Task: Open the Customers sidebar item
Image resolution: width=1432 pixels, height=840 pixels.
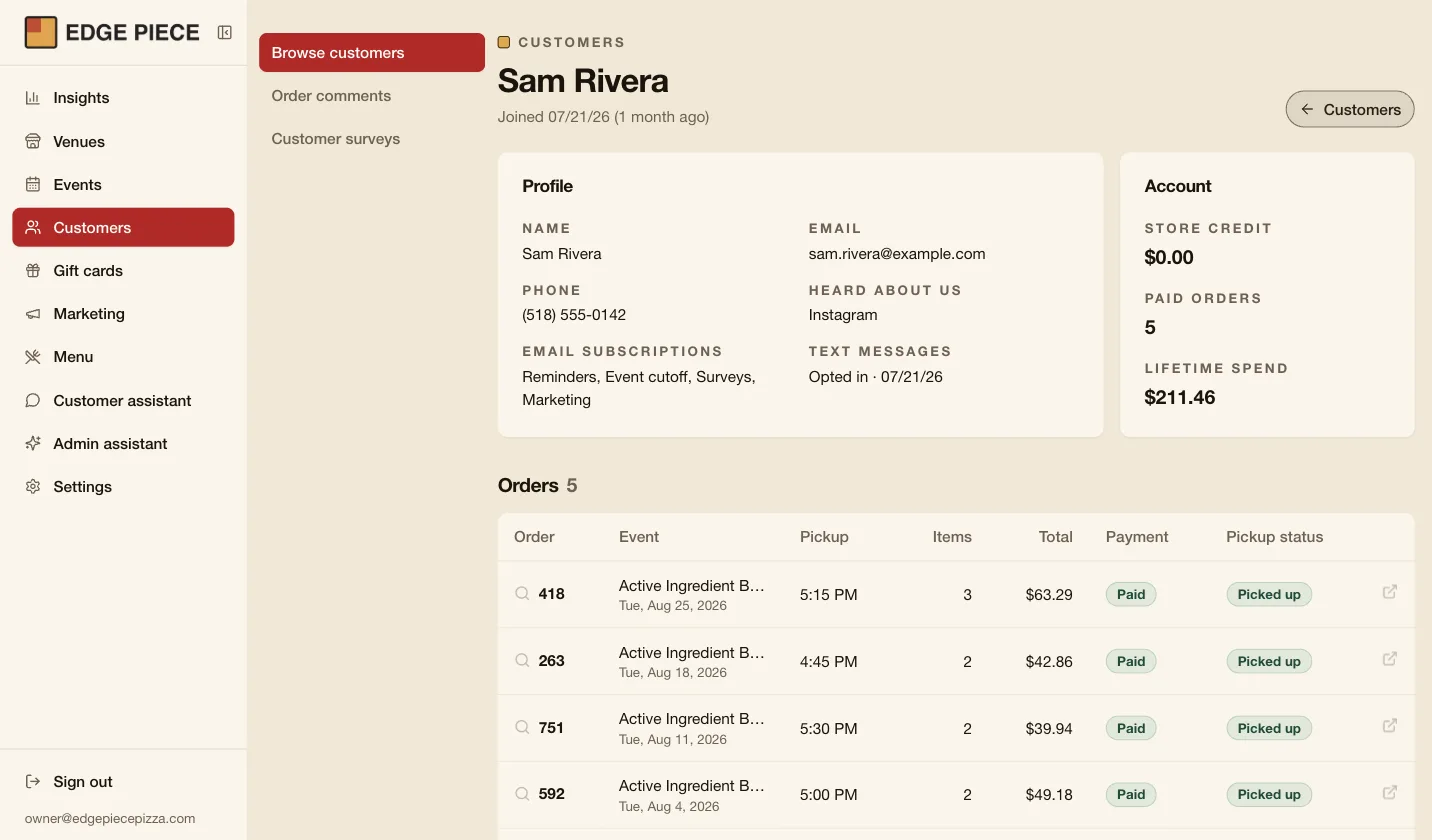Action: [123, 227]
